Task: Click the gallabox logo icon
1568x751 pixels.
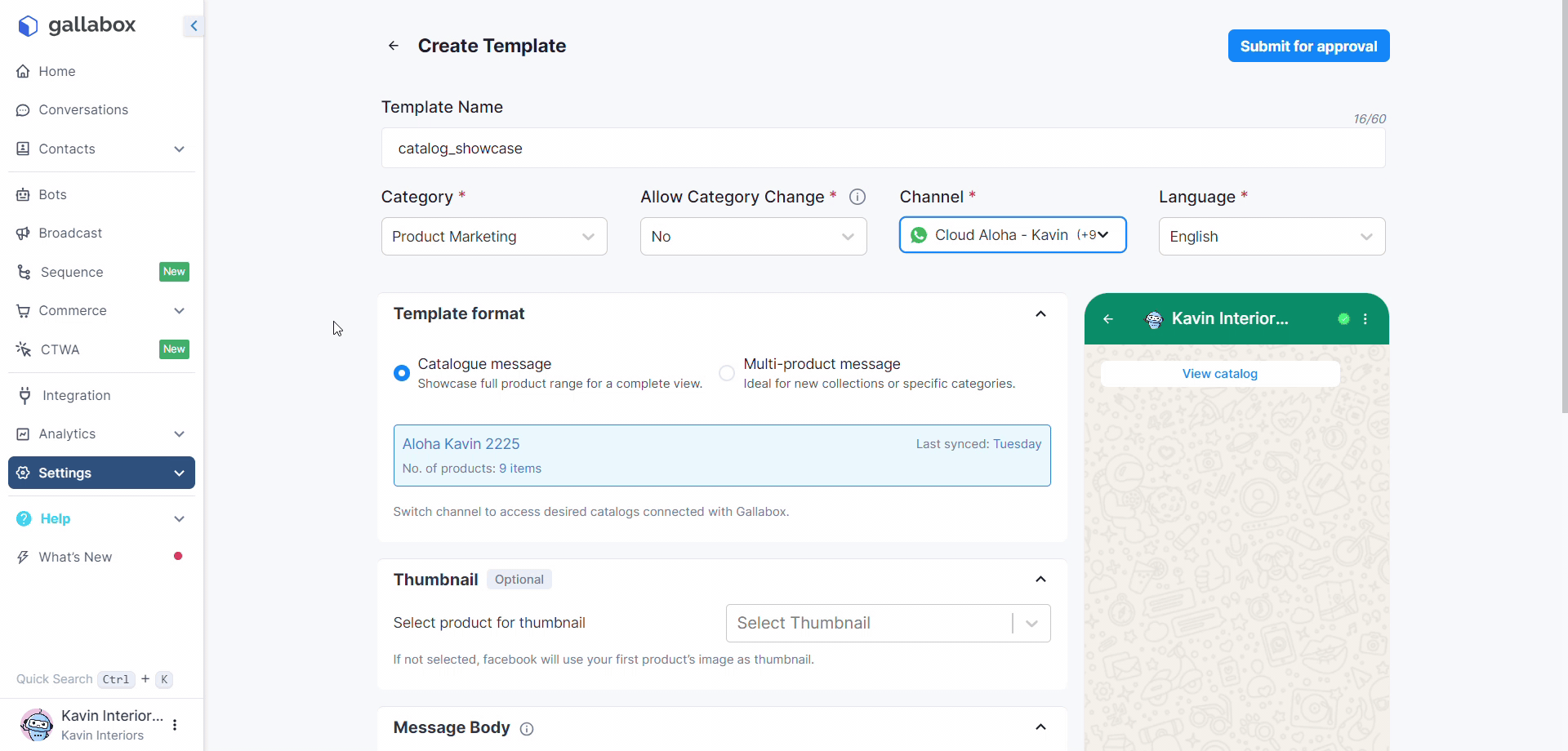Action: point(28,26)
